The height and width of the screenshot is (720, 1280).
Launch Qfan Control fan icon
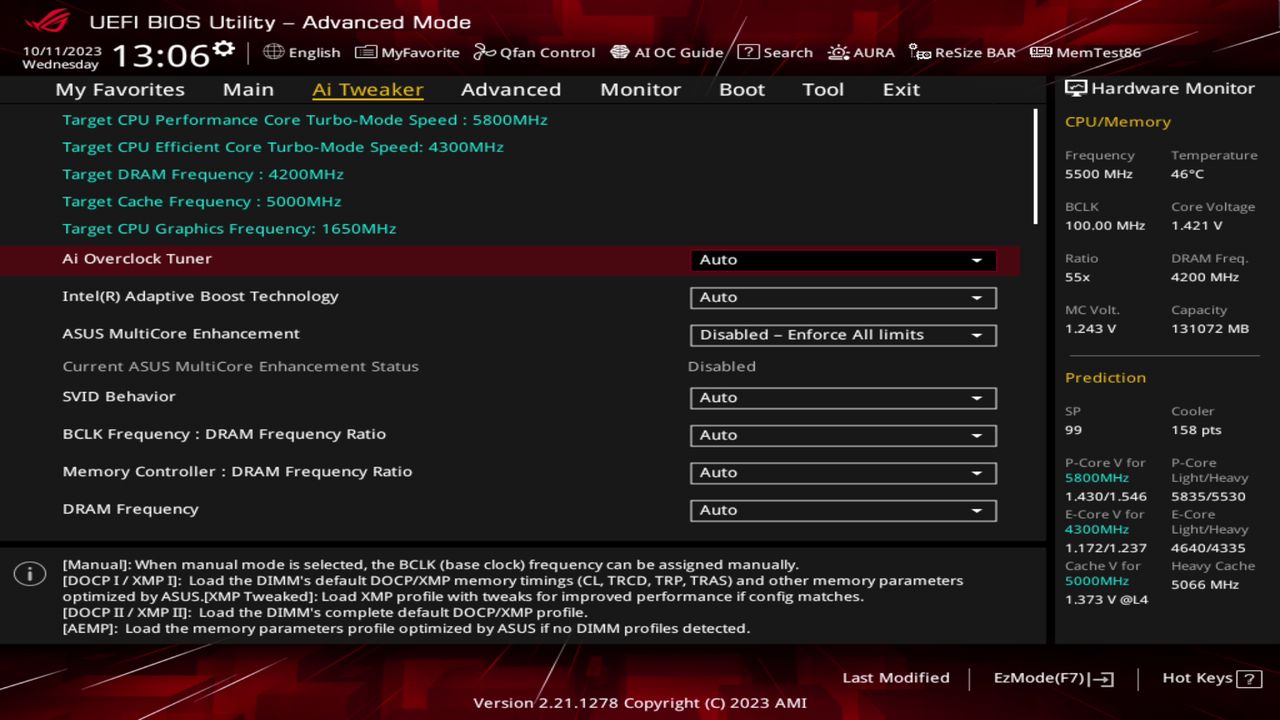tap(484, 52)
